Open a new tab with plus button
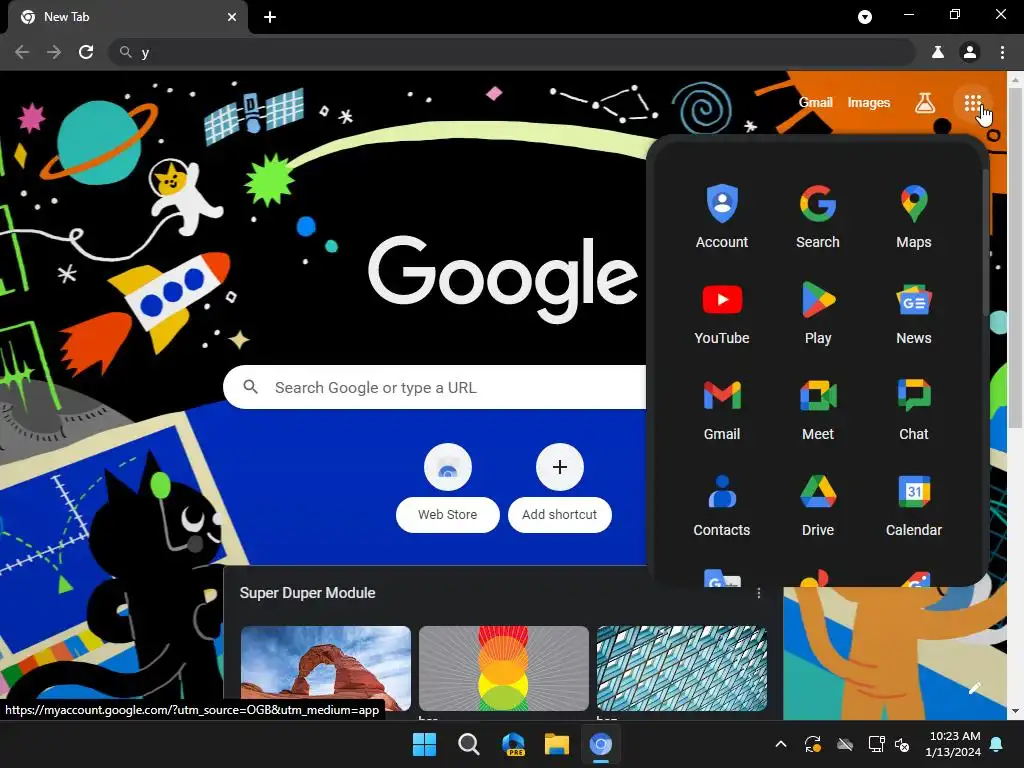The width and height of the screenshot is (1024, 768). click(x=270, y=17)
